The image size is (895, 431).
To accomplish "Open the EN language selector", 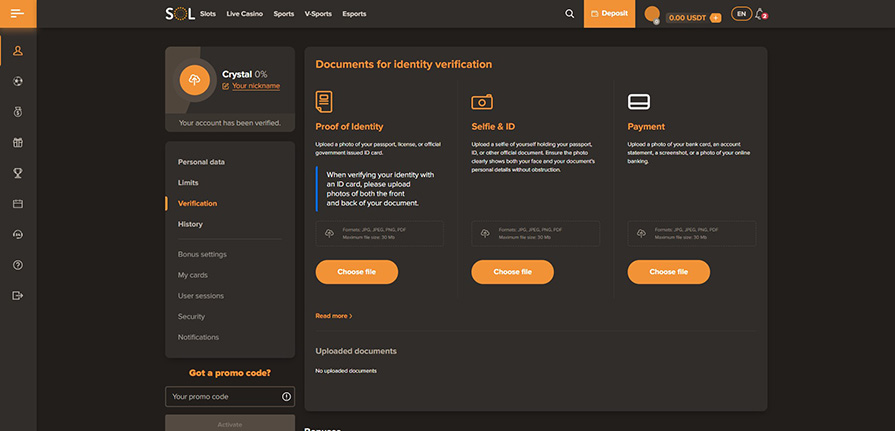I will [x=741, y=14].
